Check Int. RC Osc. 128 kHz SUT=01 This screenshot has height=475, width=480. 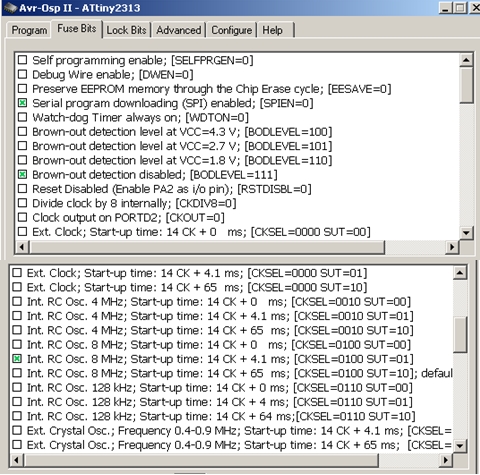pyautogui.click(x=17, y=402)
